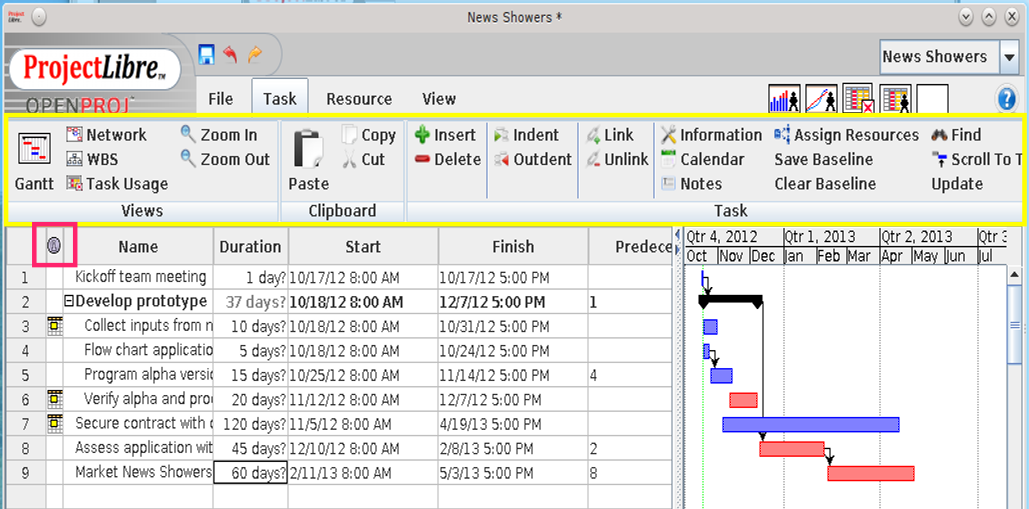Click the black summary Gantt bar
Image resolution: width=1029 pixels, height=509 pixels.
(730, 300)
